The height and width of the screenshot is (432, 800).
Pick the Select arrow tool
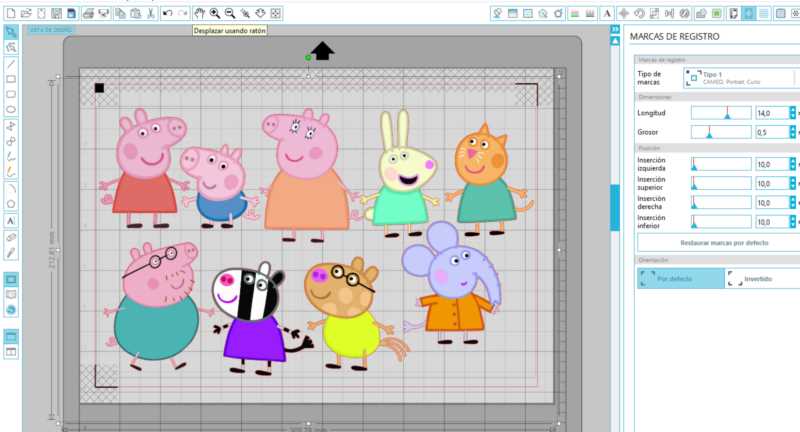click(x=11, y=33)
